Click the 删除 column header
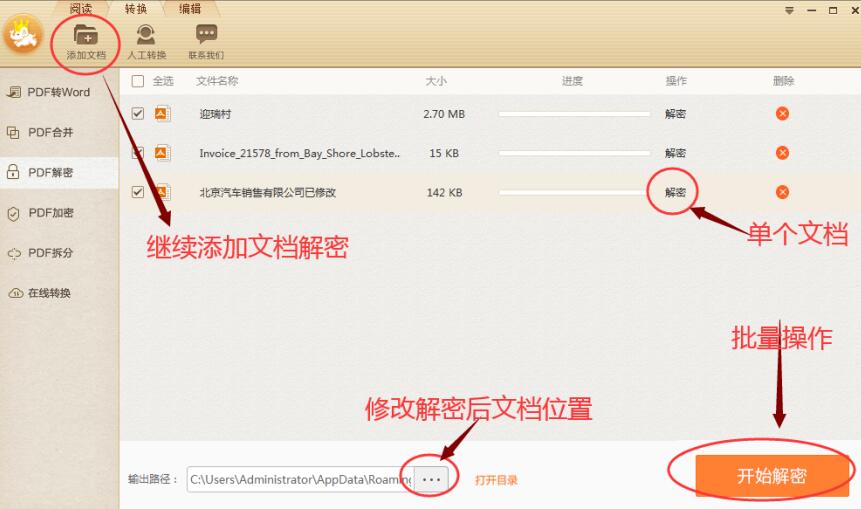 [783, 81]
